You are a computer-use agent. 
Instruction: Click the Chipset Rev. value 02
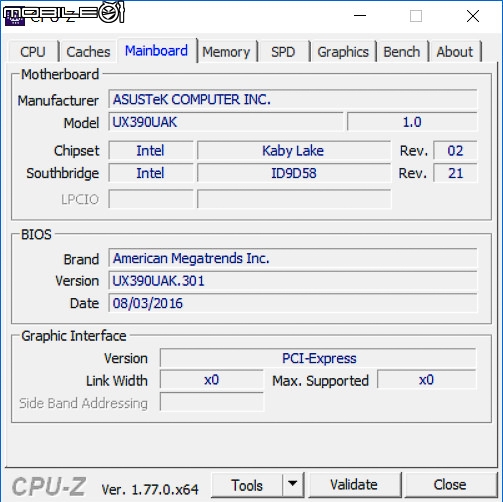pyautogui.click(x=455, y=151)
